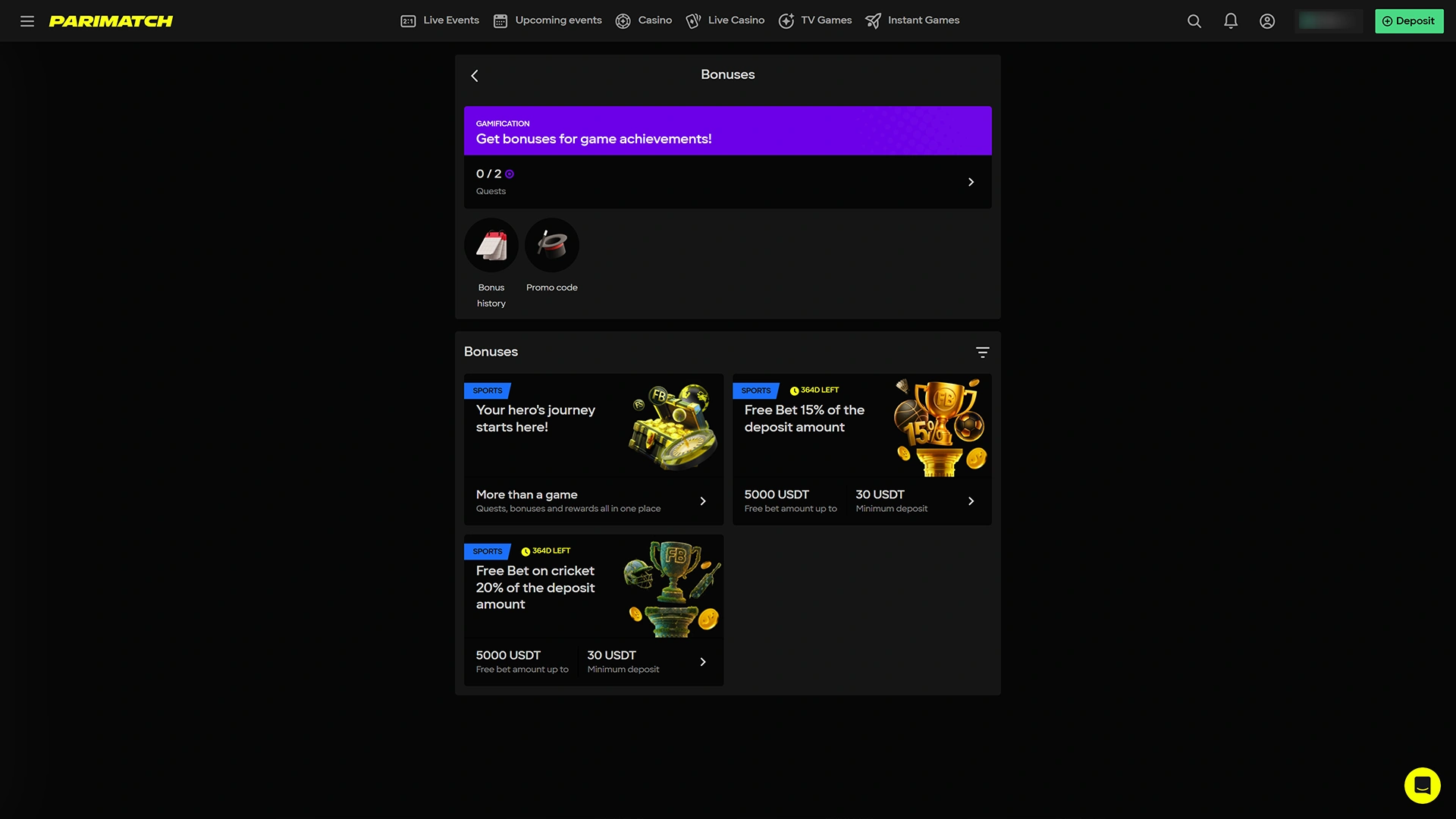Go to the Casino section
Image resolution: width=1456 pixels, height=819 pixels.
pos(644,20)
